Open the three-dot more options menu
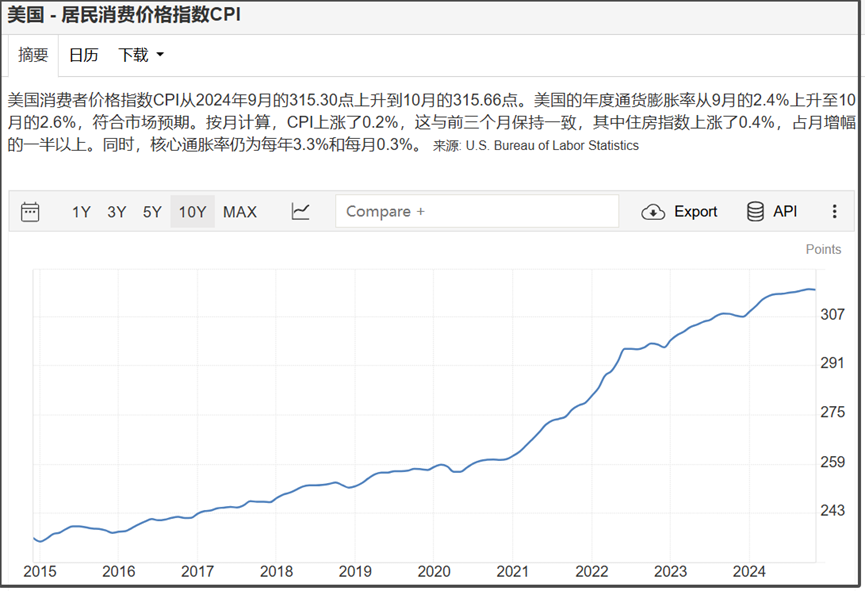This screenshot has width=865, height=591. point(834,211)
